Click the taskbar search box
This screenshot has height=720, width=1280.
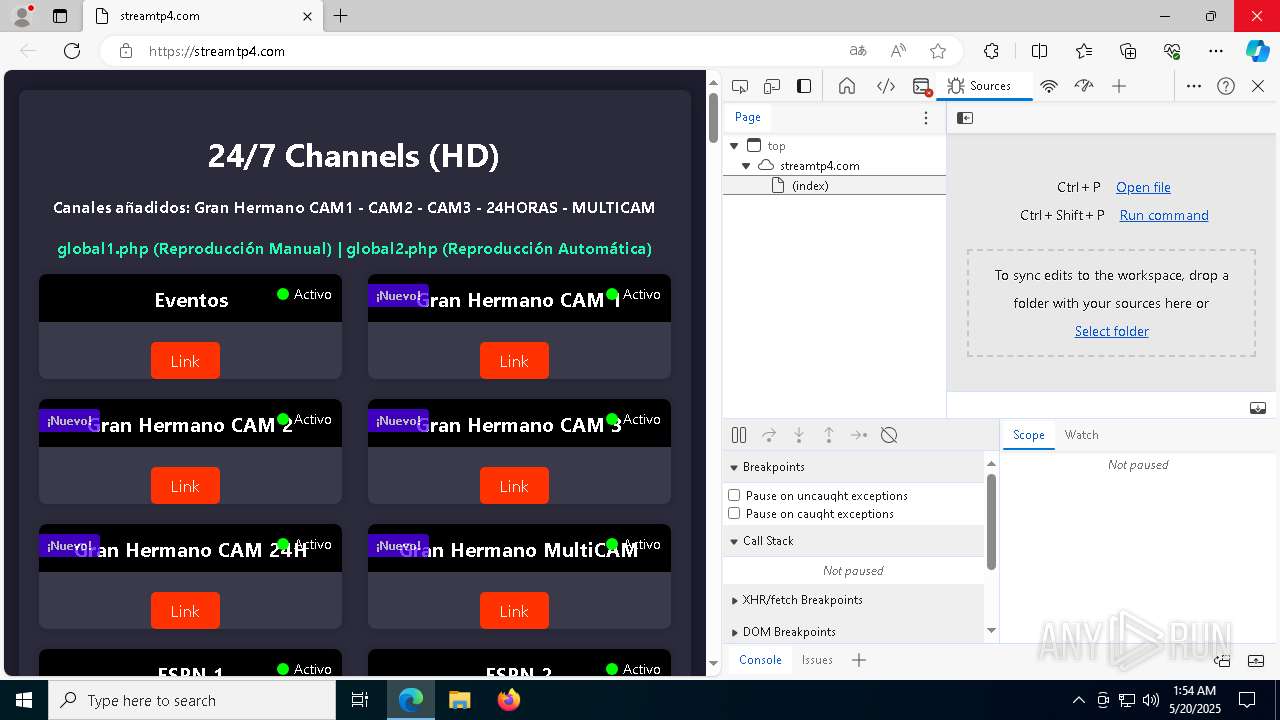tap(192, 700)
